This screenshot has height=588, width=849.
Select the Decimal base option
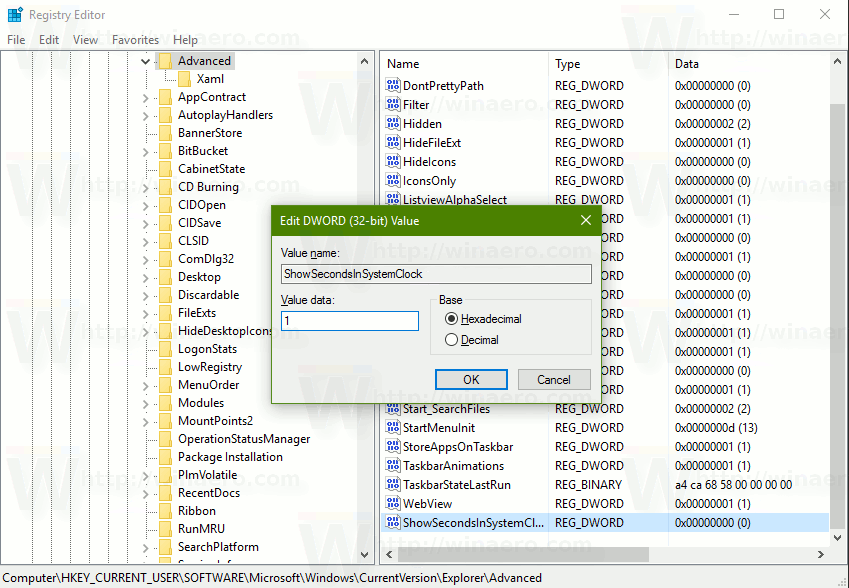452,340
